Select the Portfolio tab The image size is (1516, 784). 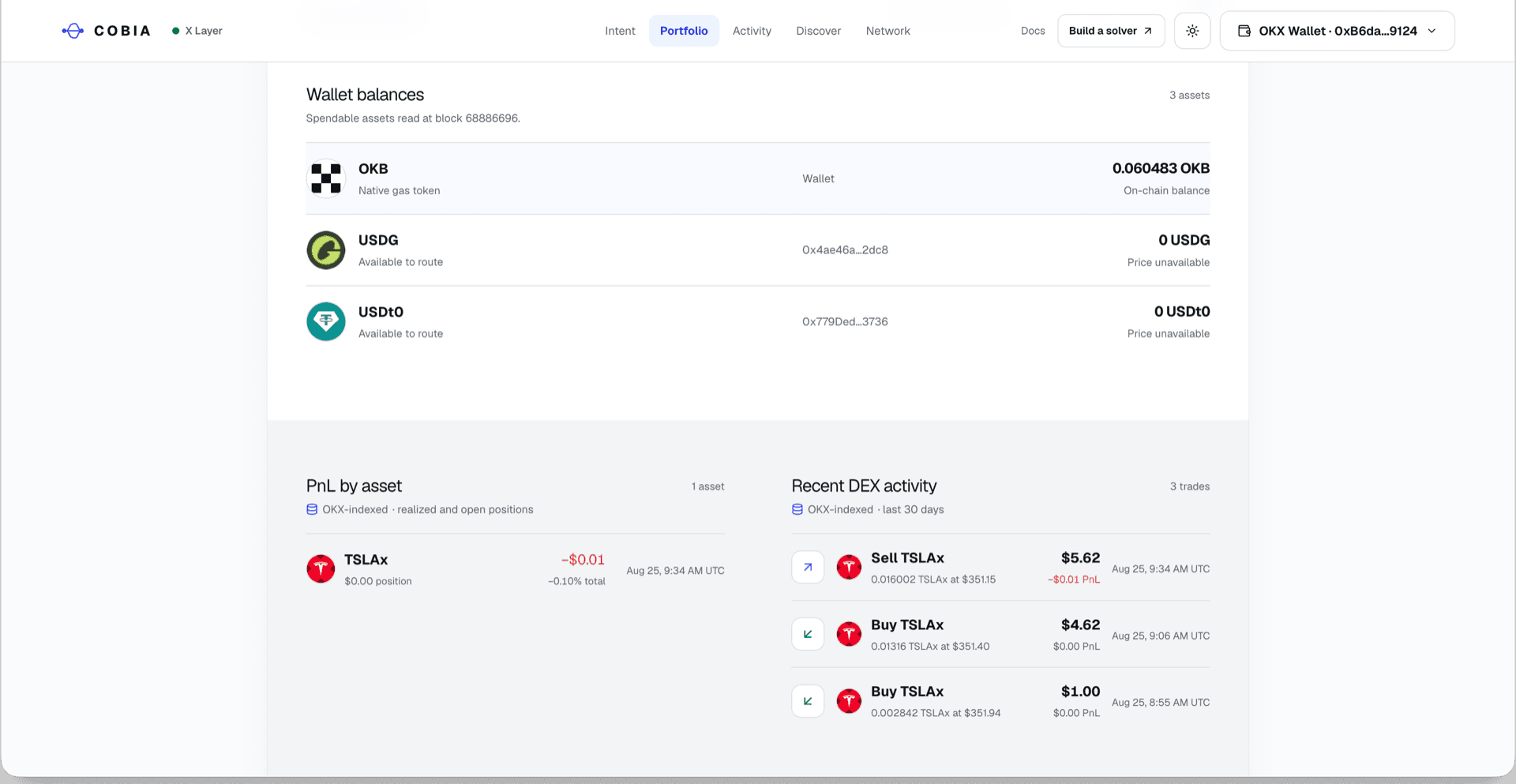pyautogui.click(x=684, y=31)
